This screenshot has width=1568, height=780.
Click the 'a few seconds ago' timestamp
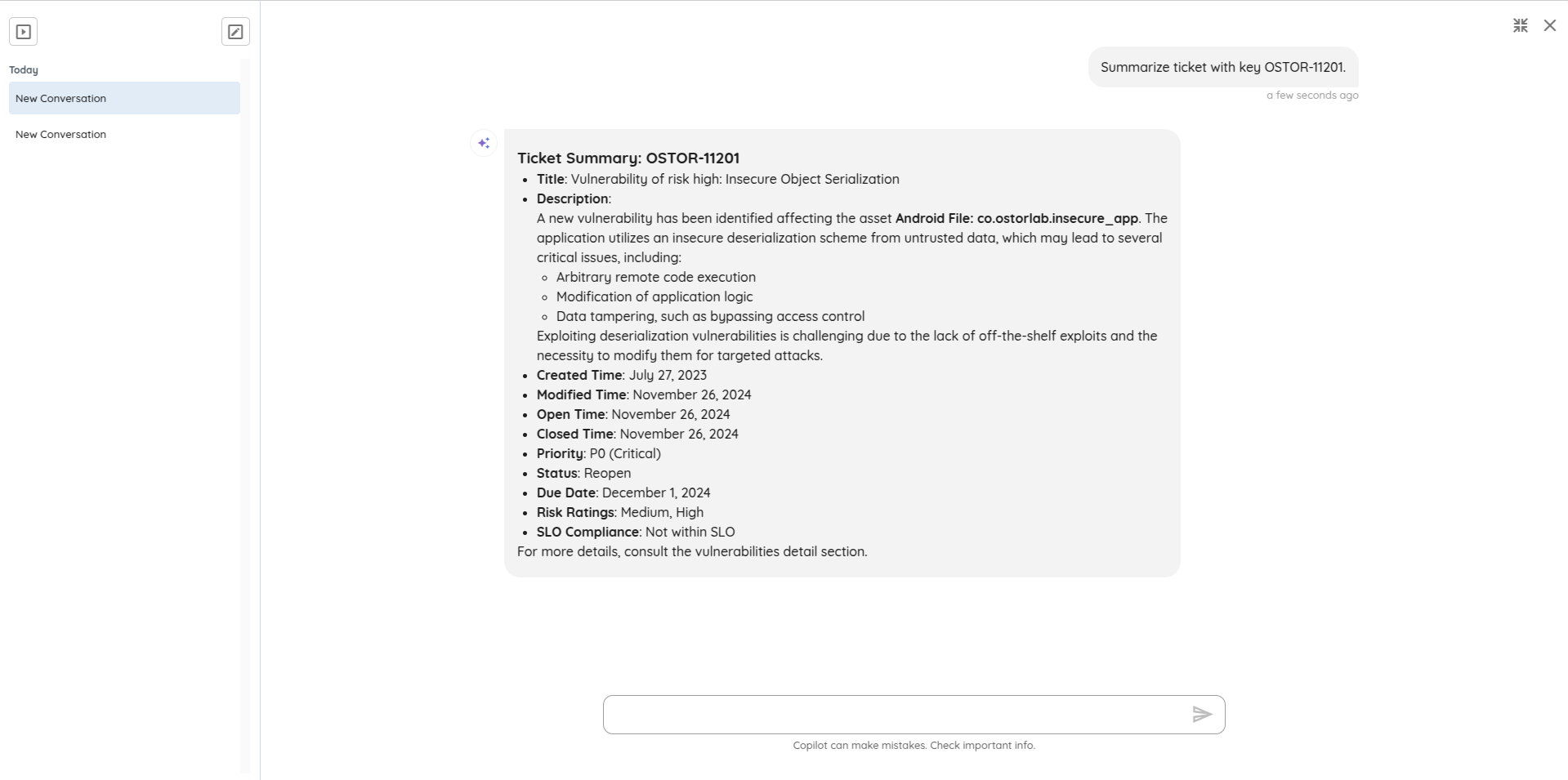(1312, 96)
